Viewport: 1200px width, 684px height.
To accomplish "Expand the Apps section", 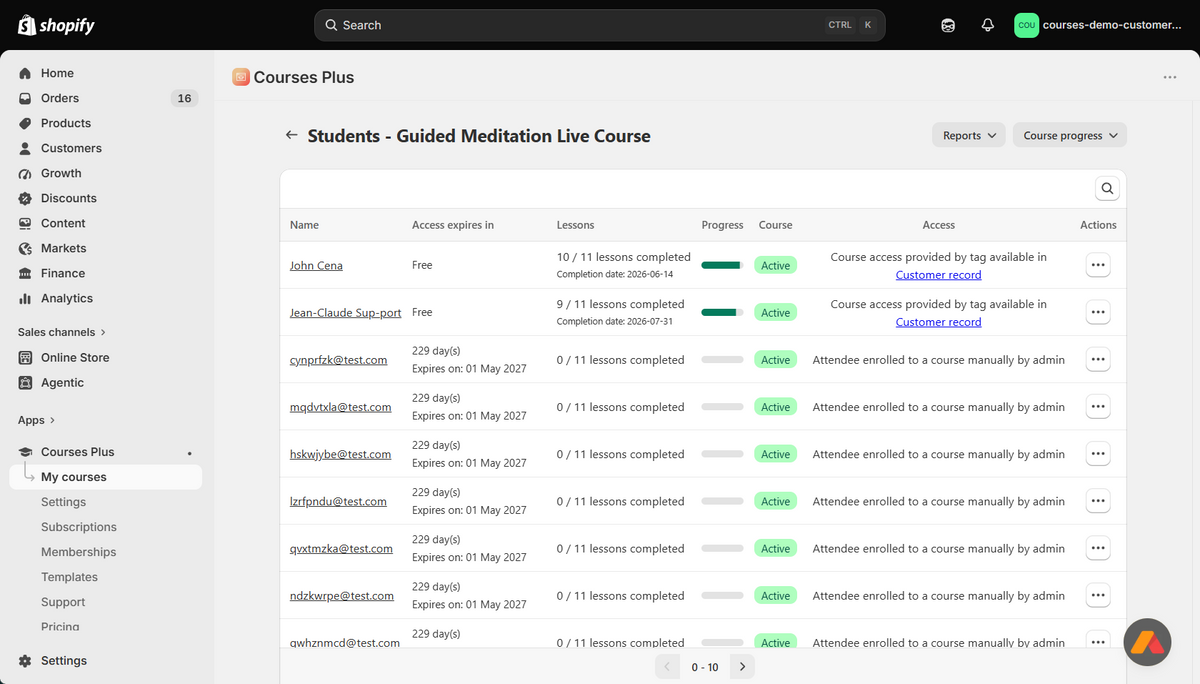I will coord(37,420).
